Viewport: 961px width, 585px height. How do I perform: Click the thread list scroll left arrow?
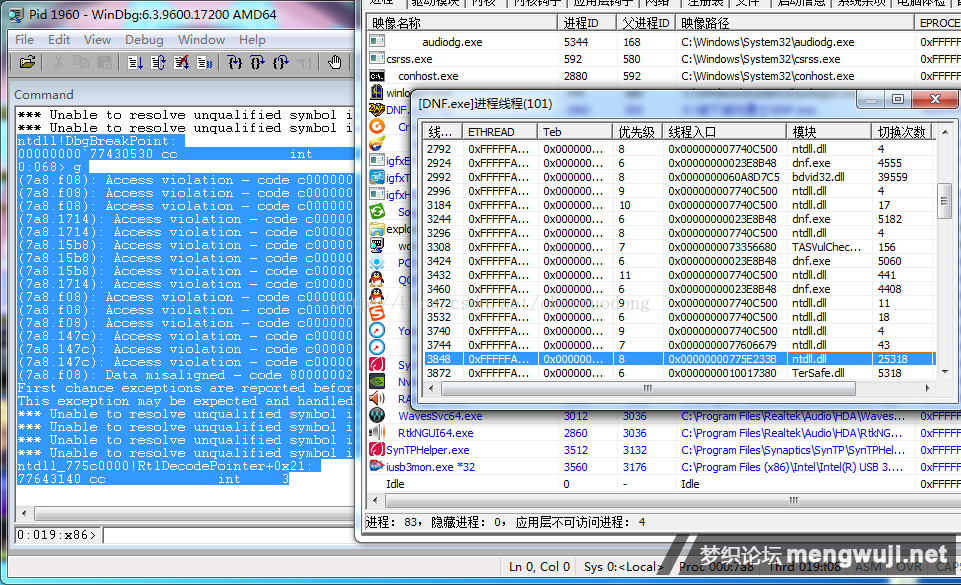coord(431,388)
